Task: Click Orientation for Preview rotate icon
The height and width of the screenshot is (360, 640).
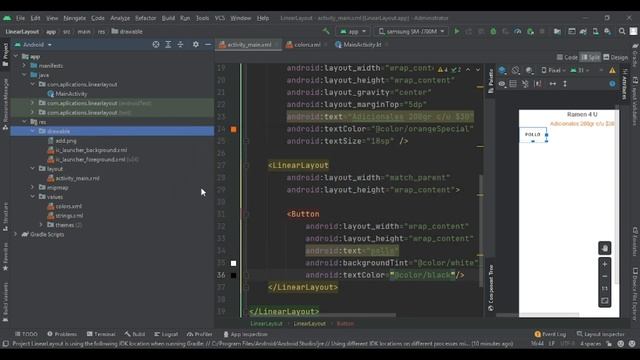Action: coord(516,70)
